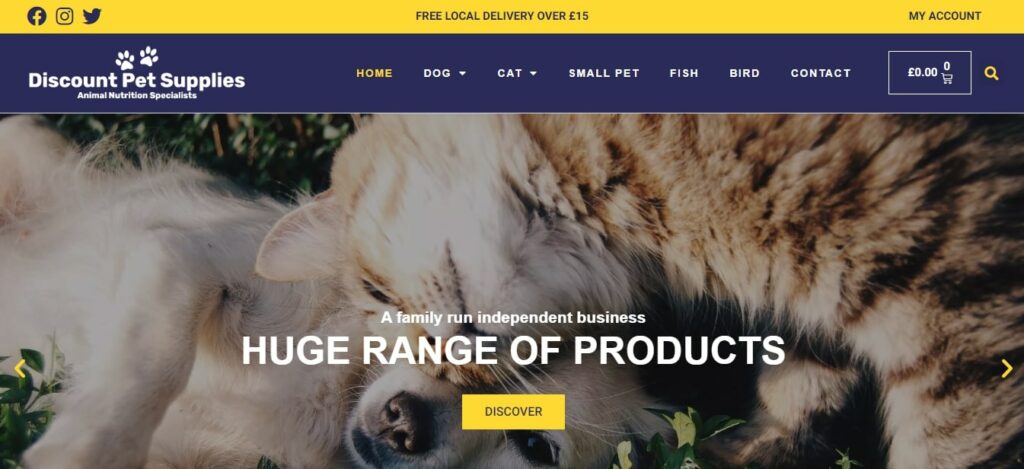
Task: Open the Twitter bird icon
Action: pos(92,16)
